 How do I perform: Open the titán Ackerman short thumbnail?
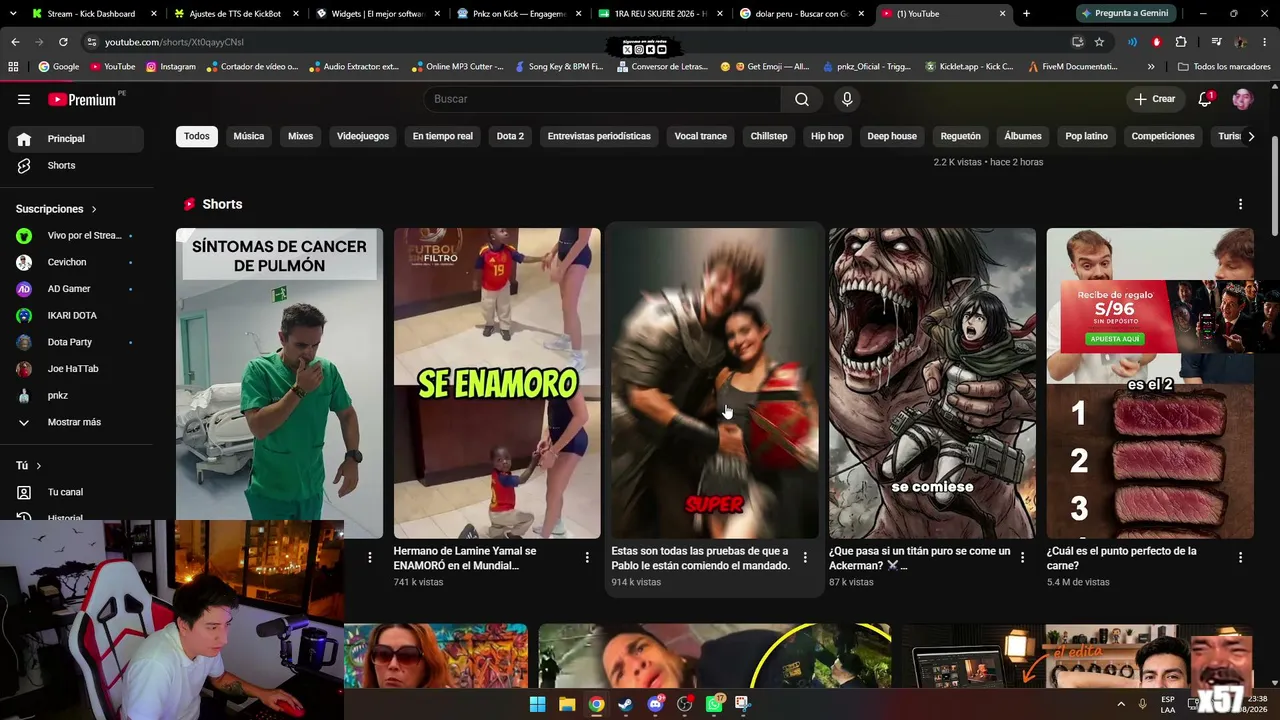(932, 383)
